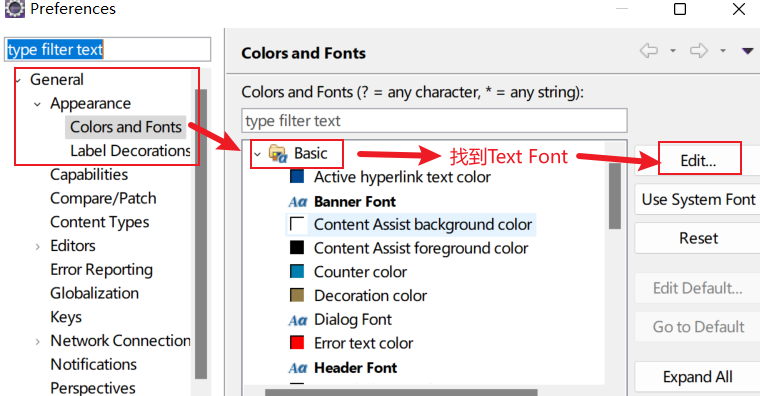Select Active hyperlink text color entry

pos(402,177)
